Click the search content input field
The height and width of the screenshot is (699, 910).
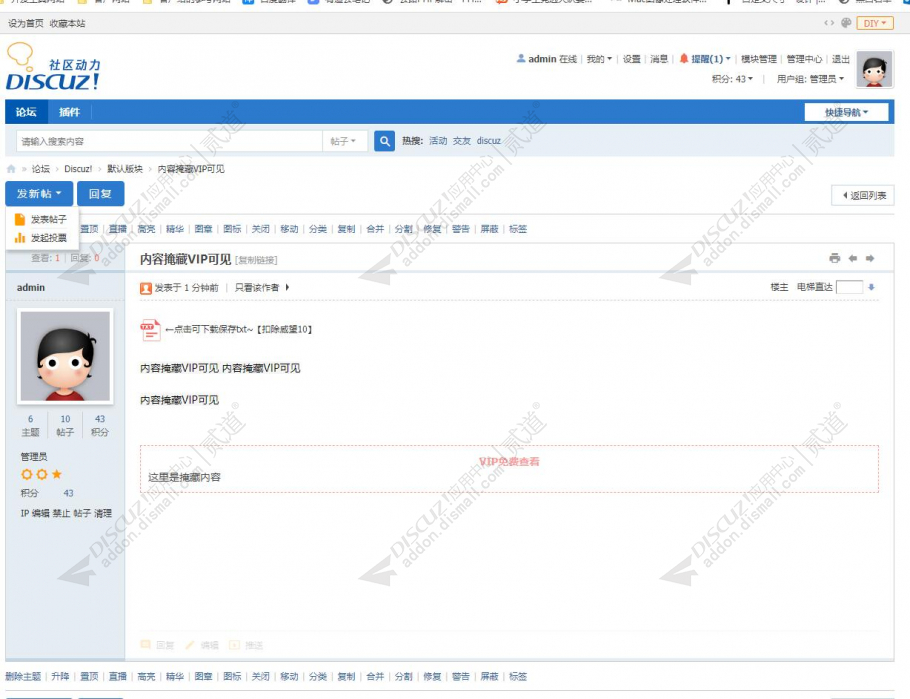pos(169,141)
